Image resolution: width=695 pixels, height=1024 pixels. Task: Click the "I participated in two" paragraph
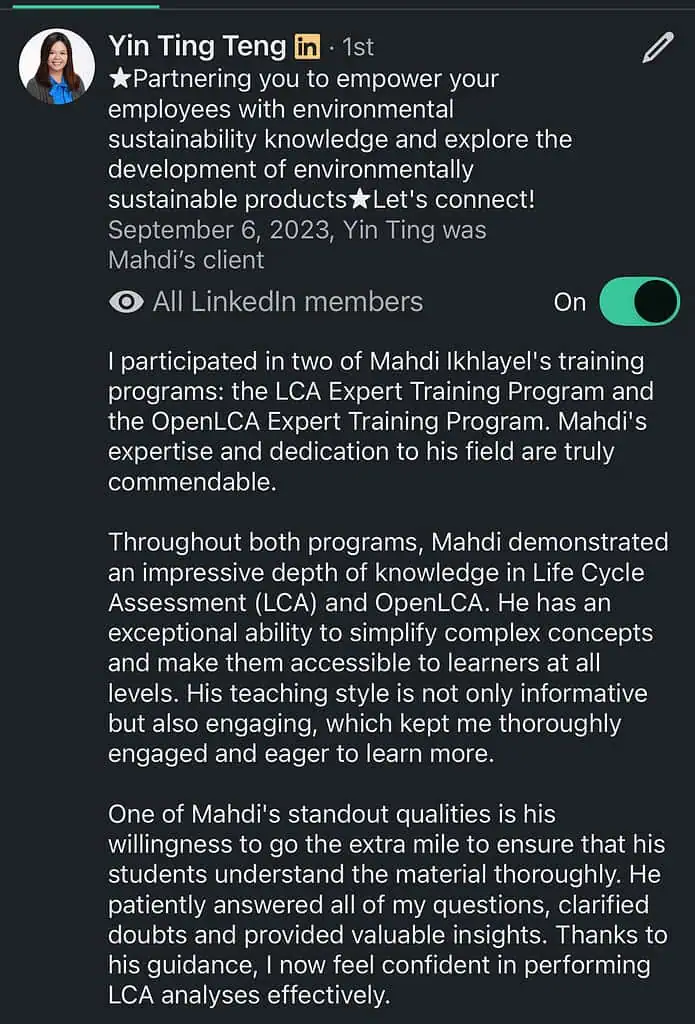(380, 421)
